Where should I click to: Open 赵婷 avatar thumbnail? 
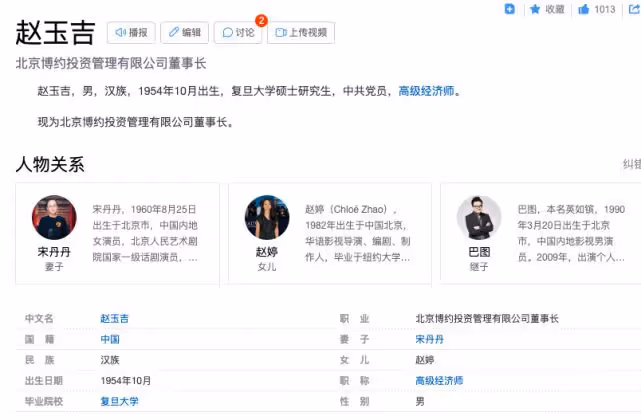tap(267, 217)
